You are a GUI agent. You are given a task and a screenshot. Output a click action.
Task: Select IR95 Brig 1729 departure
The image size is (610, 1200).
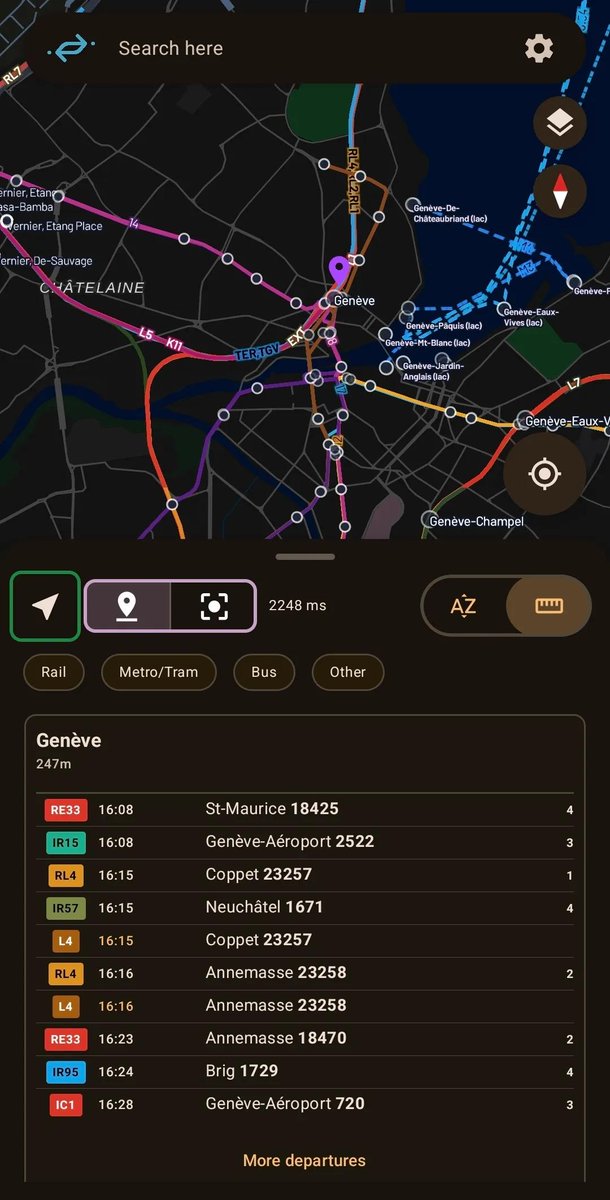(305, 1072)
